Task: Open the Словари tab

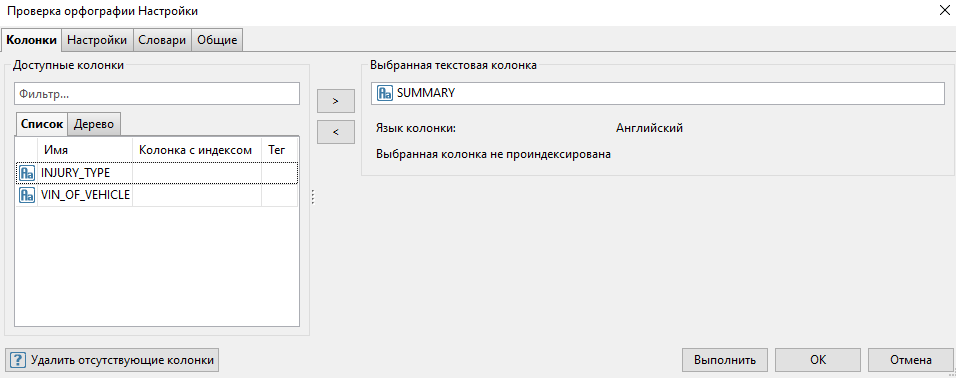Action: 162,40
